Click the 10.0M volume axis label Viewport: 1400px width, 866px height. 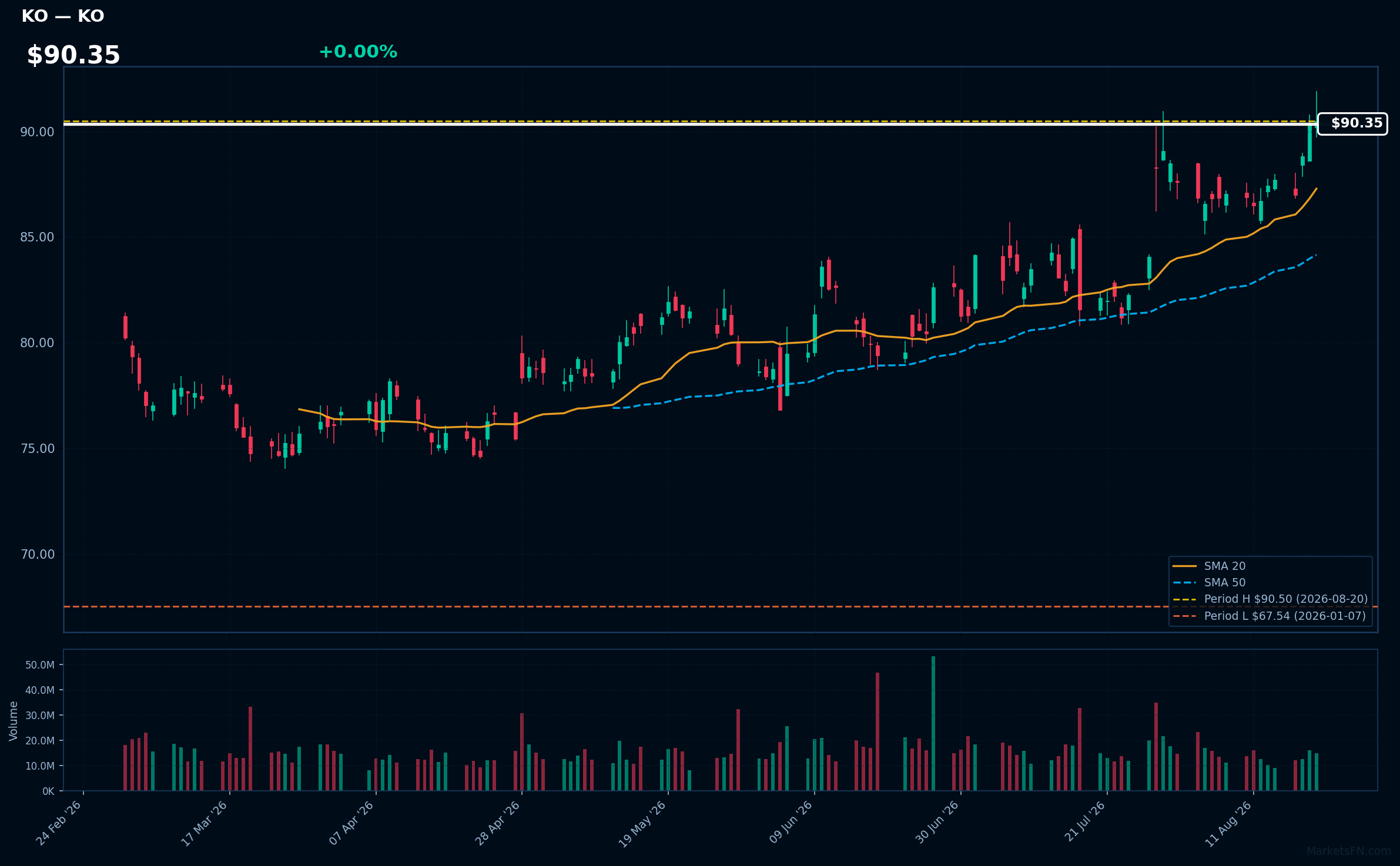coord(39,766)
